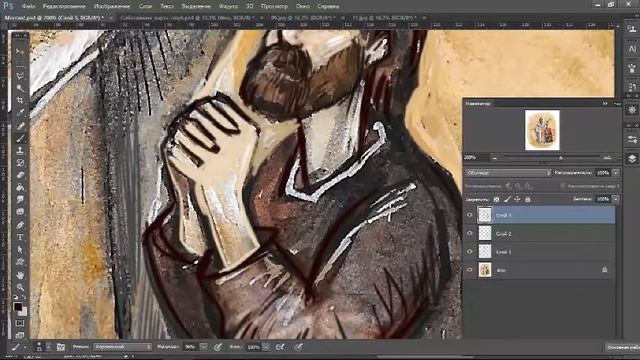The image size is (640, 360).
Task: Hide layer Слой 1 eye icon
Action: point(469,252)
